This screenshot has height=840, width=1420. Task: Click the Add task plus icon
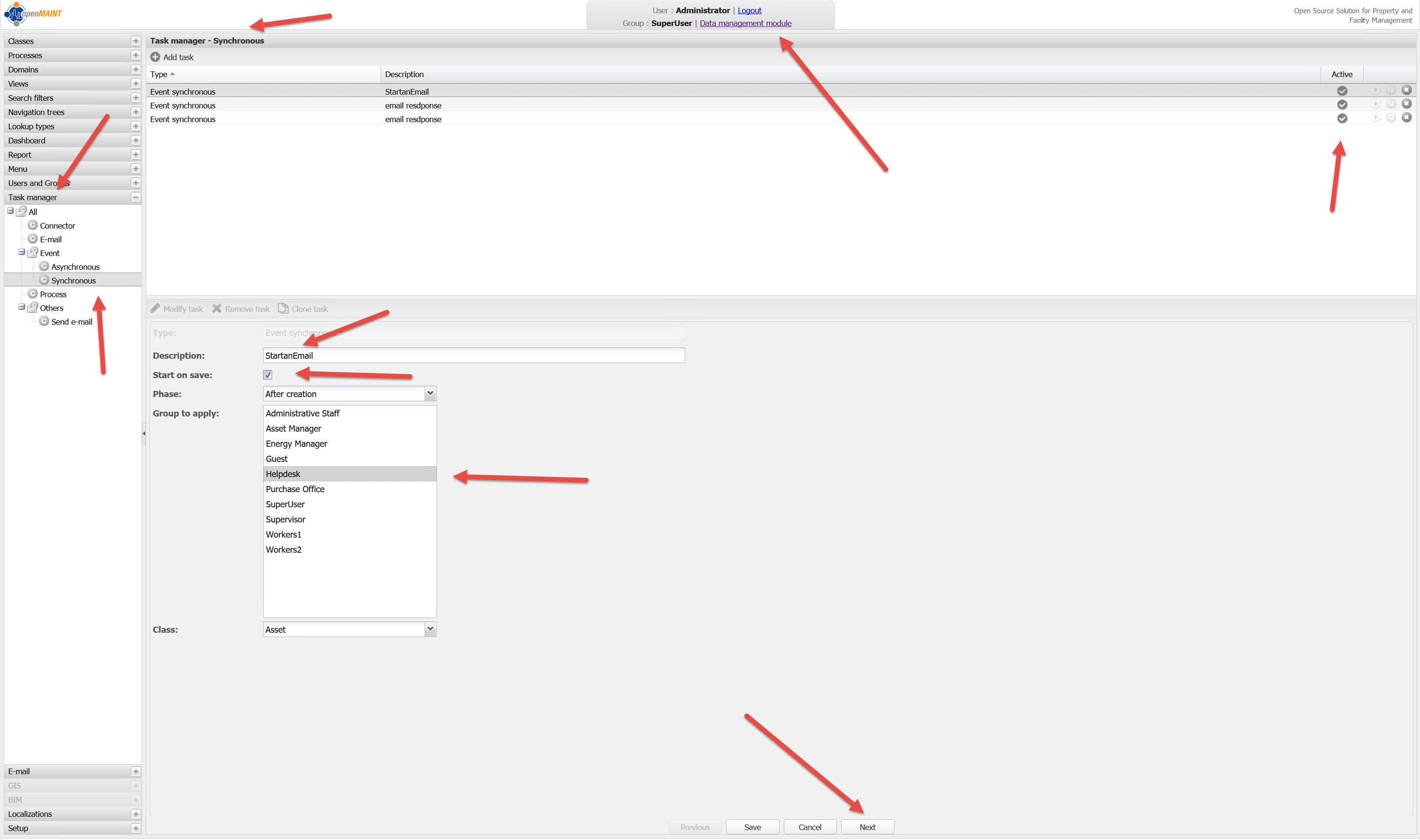tap(155, 57)
